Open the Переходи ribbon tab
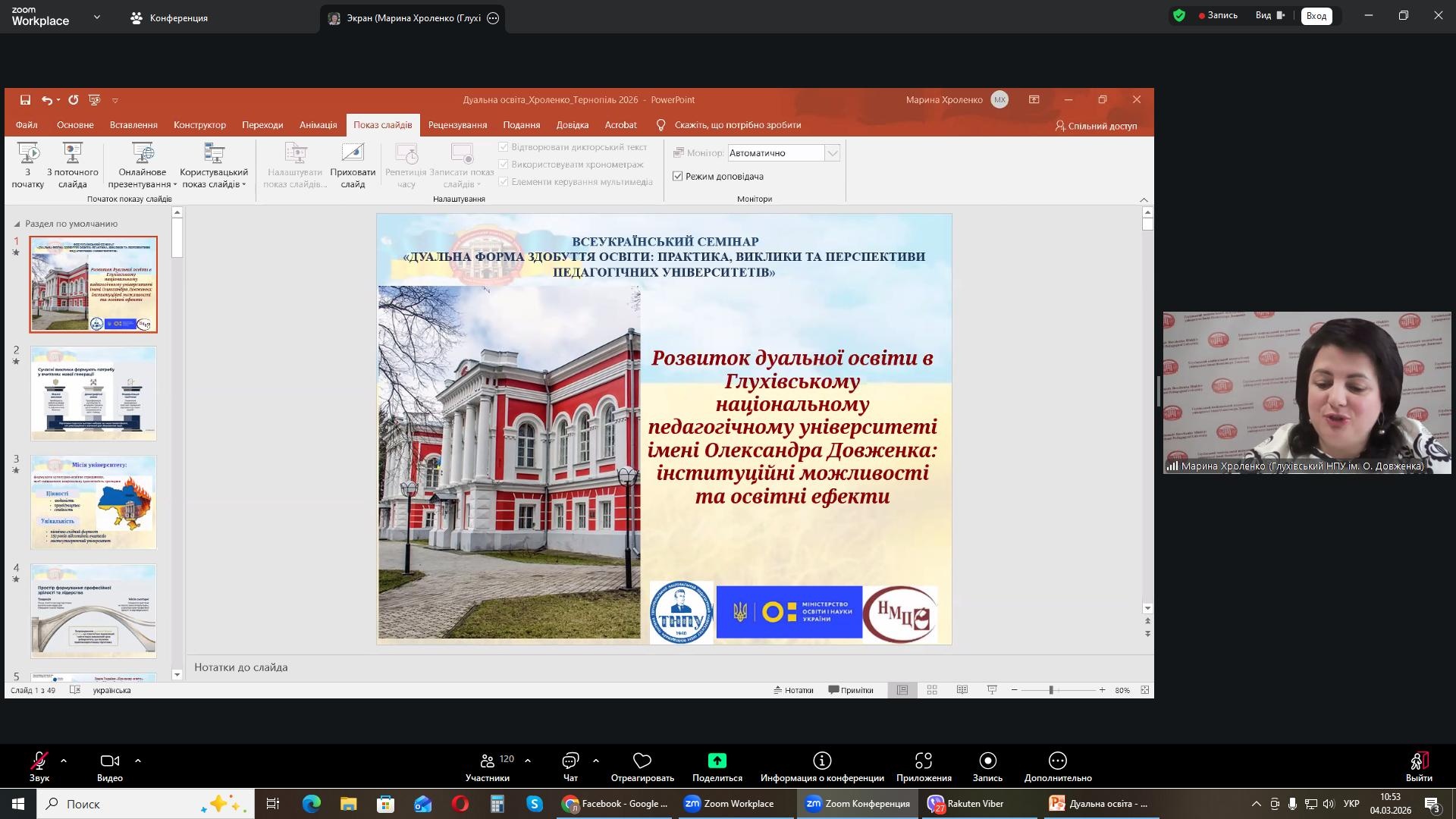The height and width of the screenshot is (819, 1456). click(x=262, y=125)
